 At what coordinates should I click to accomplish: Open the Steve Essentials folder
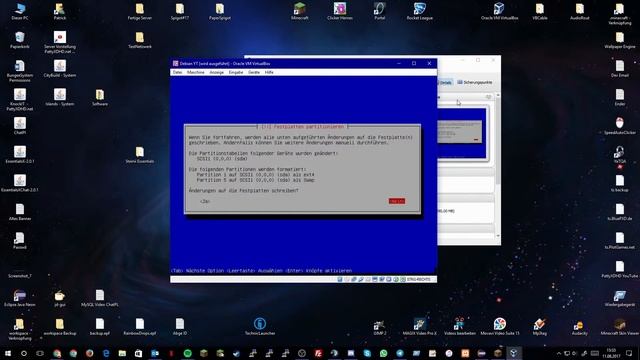tap(140, 154)
